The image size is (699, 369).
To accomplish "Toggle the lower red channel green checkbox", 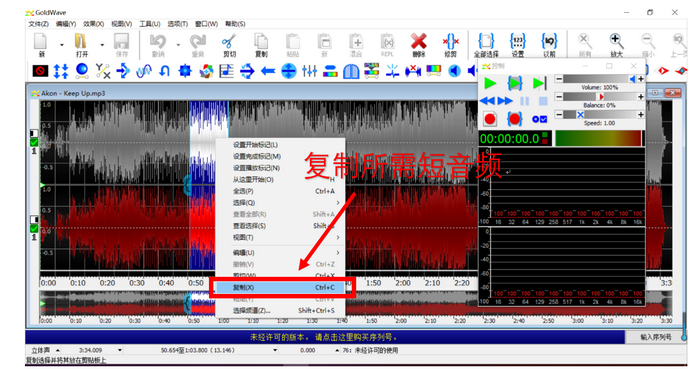I will pyautogui.click(x=34, y=229).
